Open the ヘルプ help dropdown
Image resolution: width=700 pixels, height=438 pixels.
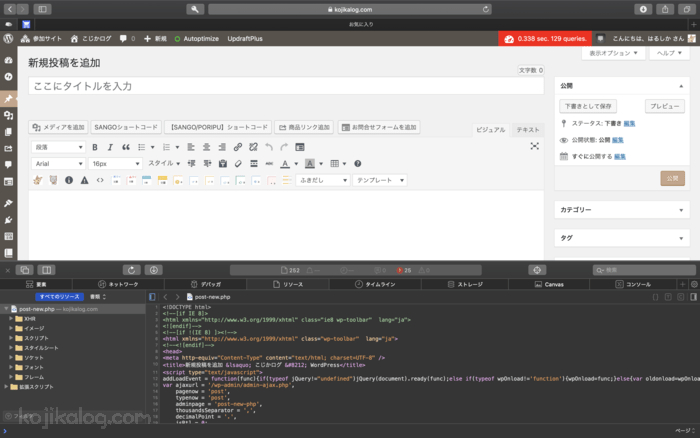coord(669,53)
